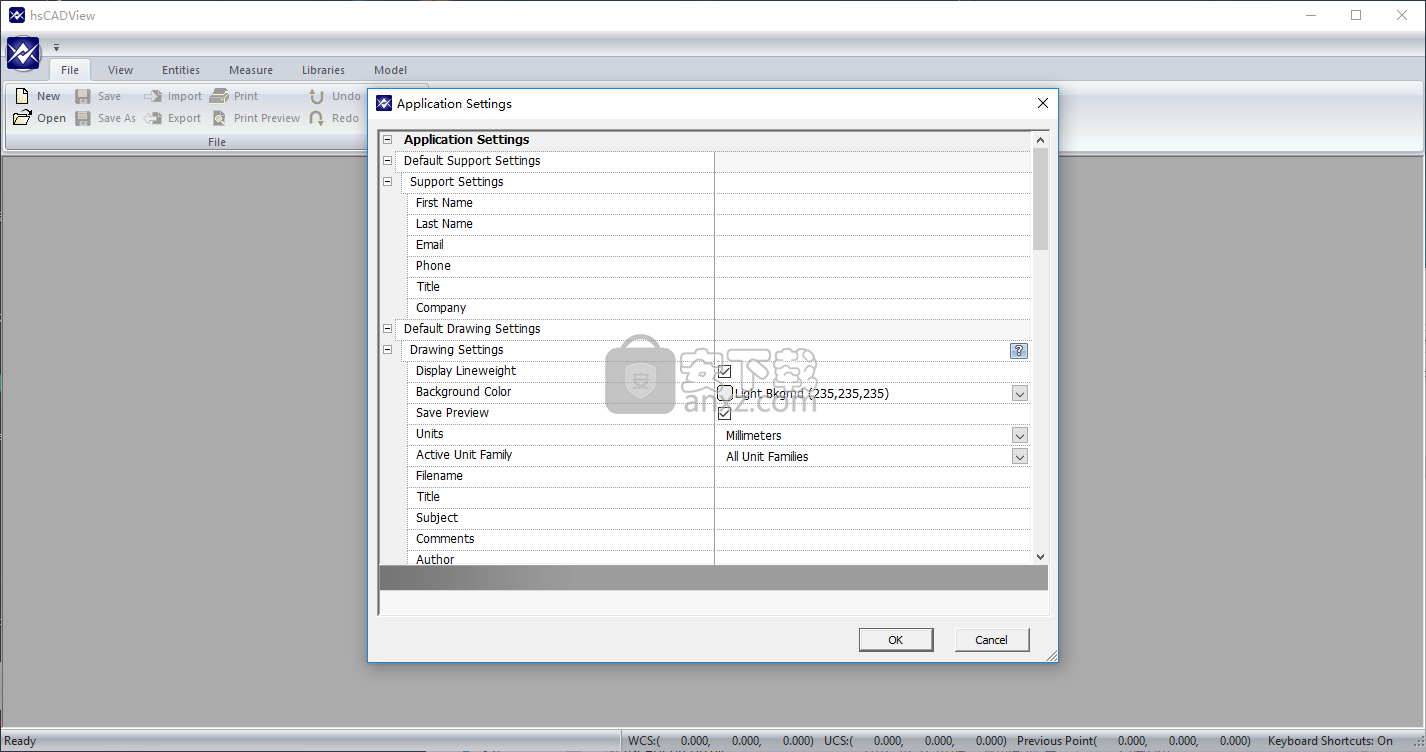The image size is (1426, 752).
Task: Click the scroll down arrow of settings list
Action: click(1040, 557)
